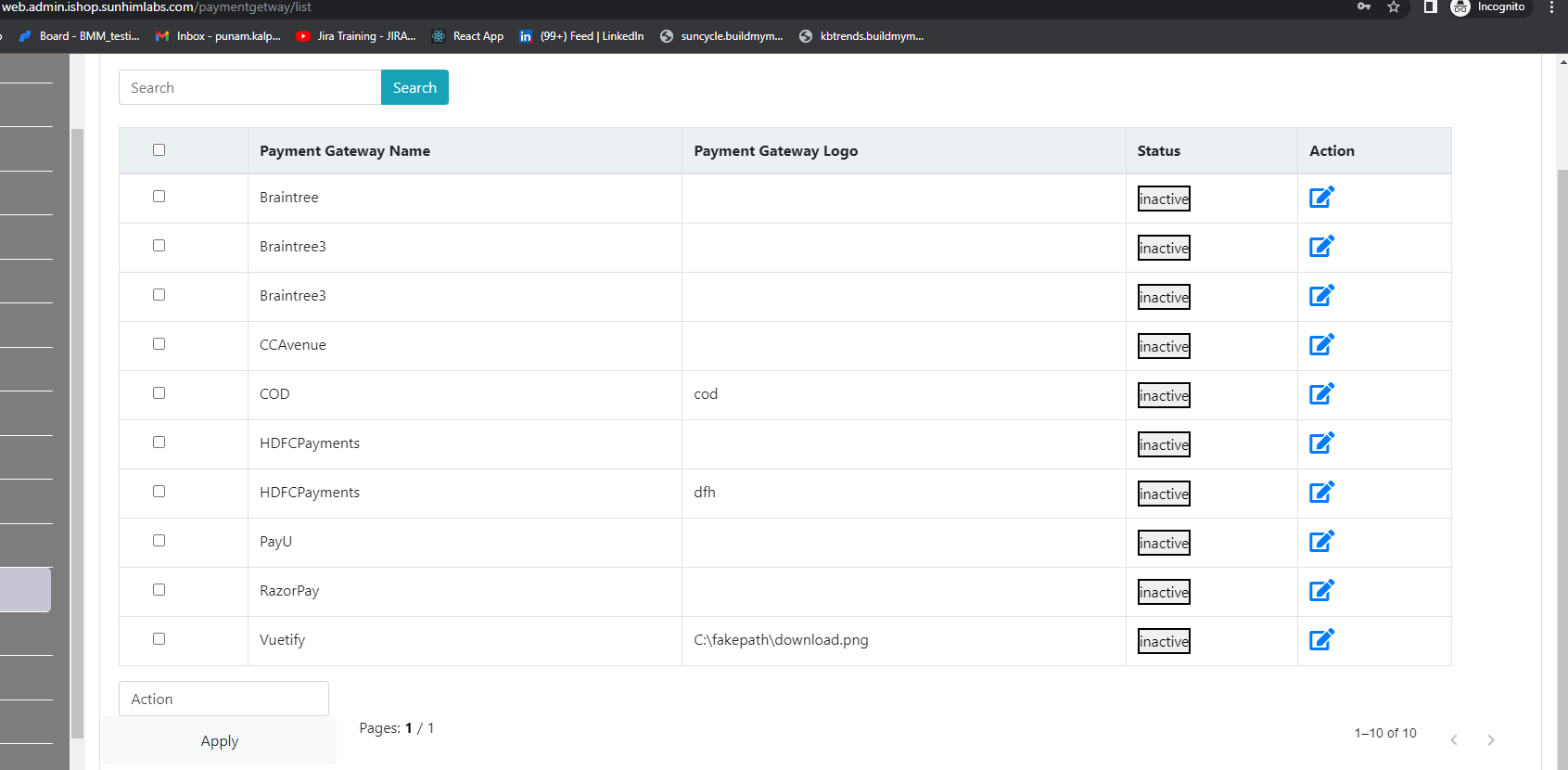This screenshot has height=770, width=1568.
Task: Bookmark this page with star icon
Action: (1393, 6)
